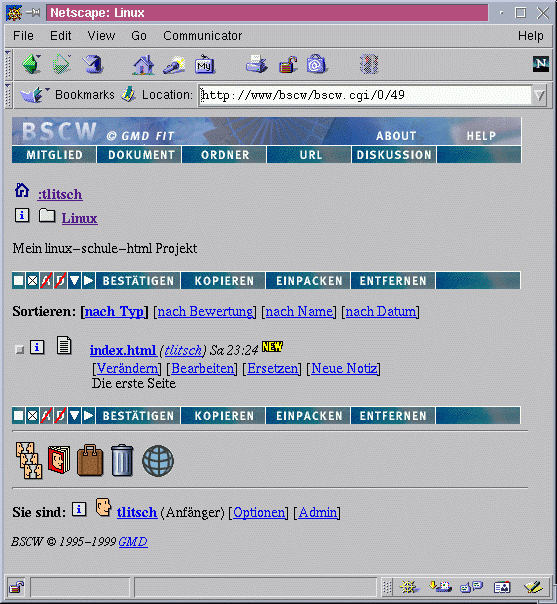Click ORDNER in BSCW banner
This screenshot has width=557, height=604.
(224, 154)
